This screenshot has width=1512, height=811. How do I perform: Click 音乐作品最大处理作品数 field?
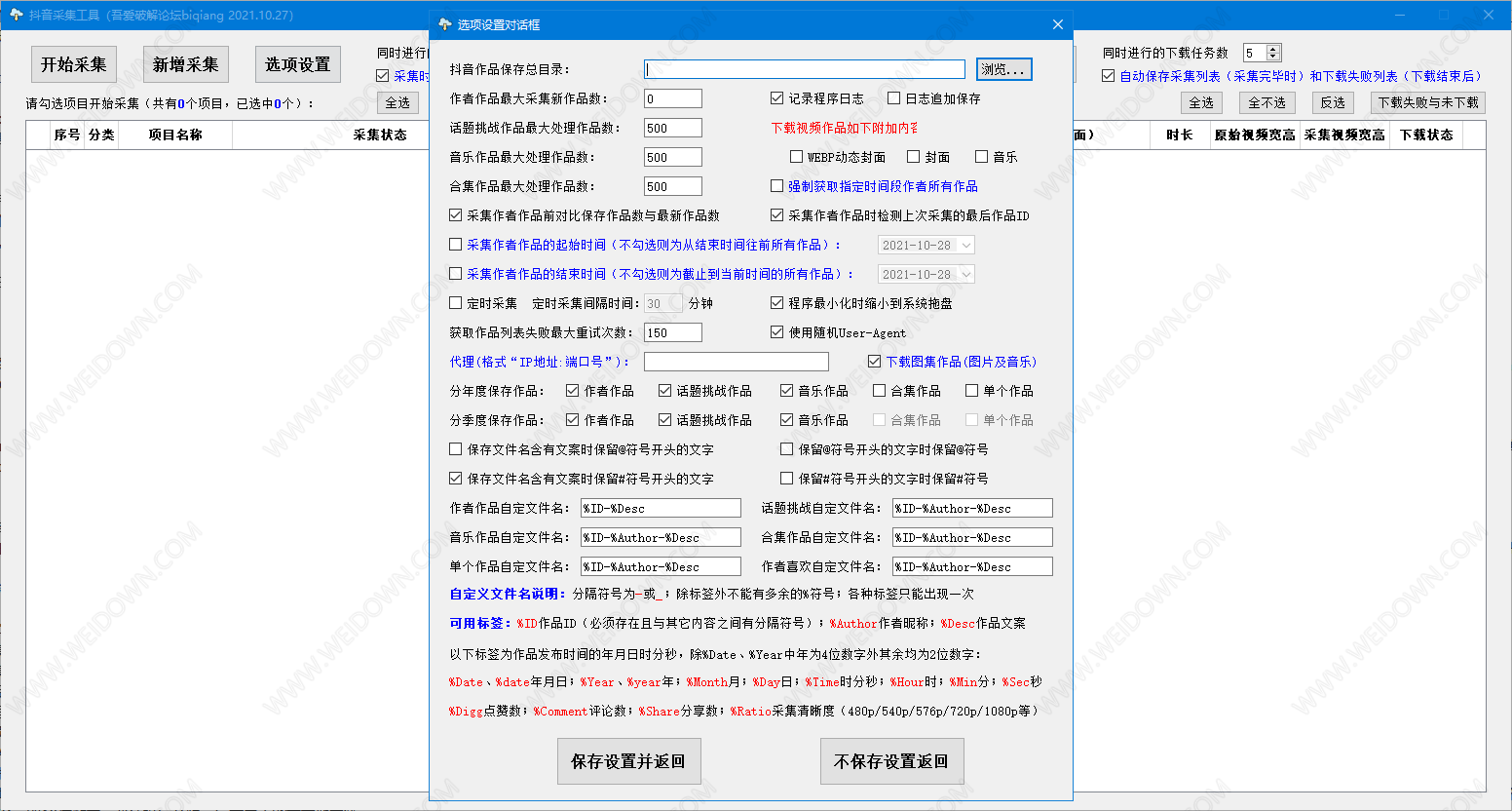tap(673, 157)
